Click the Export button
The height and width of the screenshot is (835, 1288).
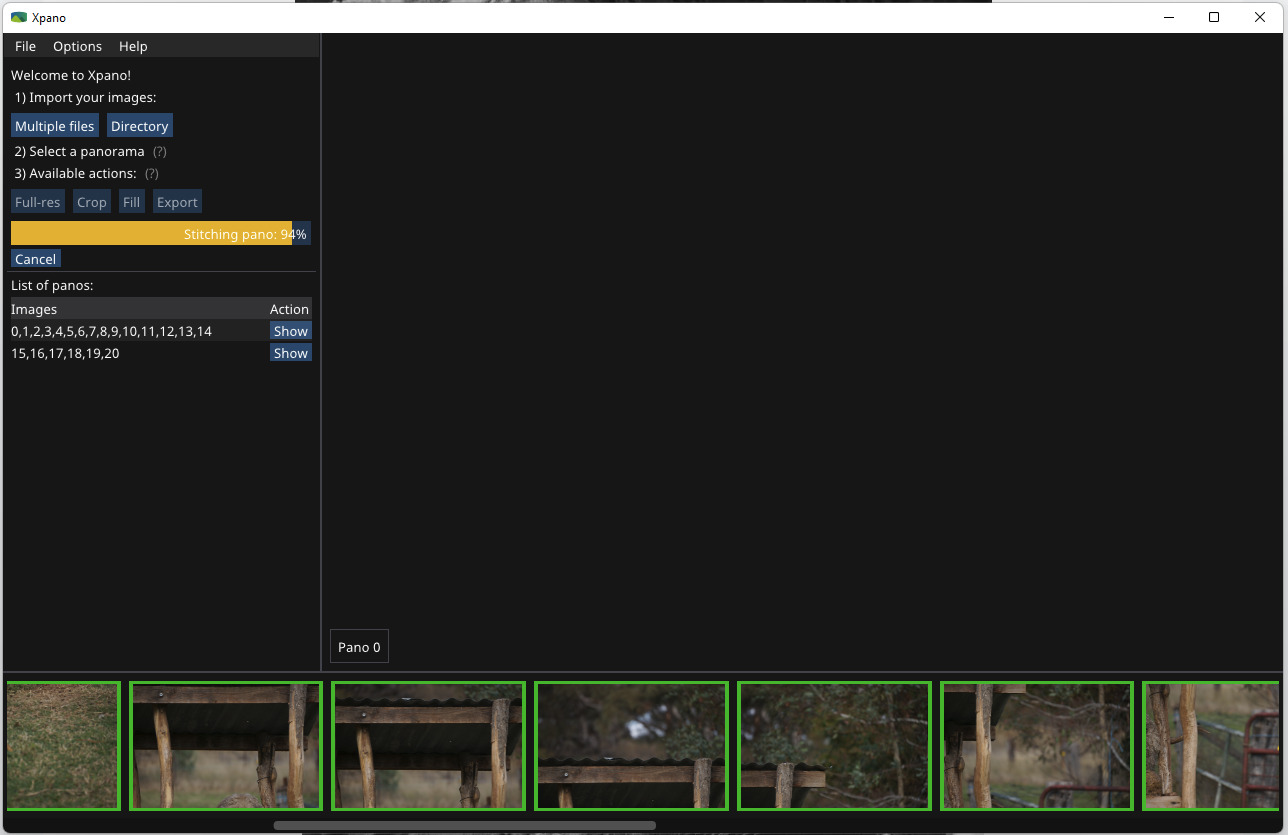click(177, 202)
